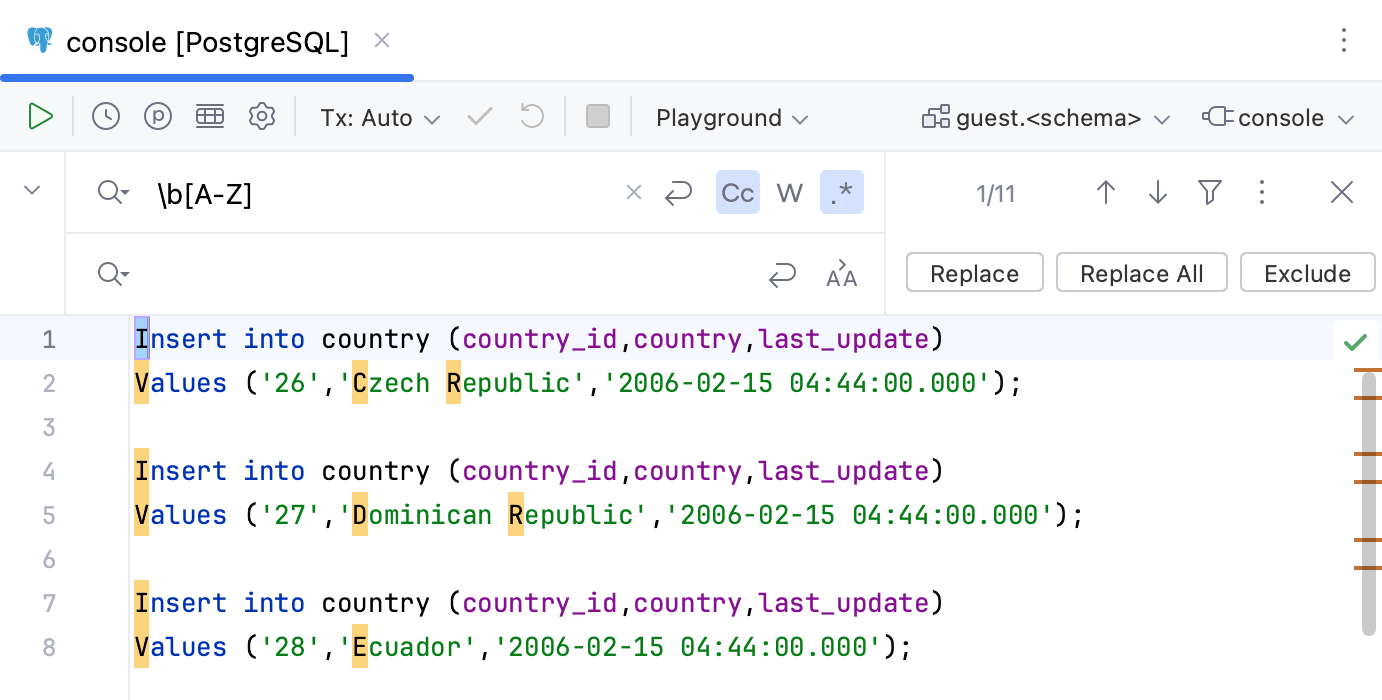Open the search filter funnel icon
The image size is (1382, 700).
[x=1210, y=193]
